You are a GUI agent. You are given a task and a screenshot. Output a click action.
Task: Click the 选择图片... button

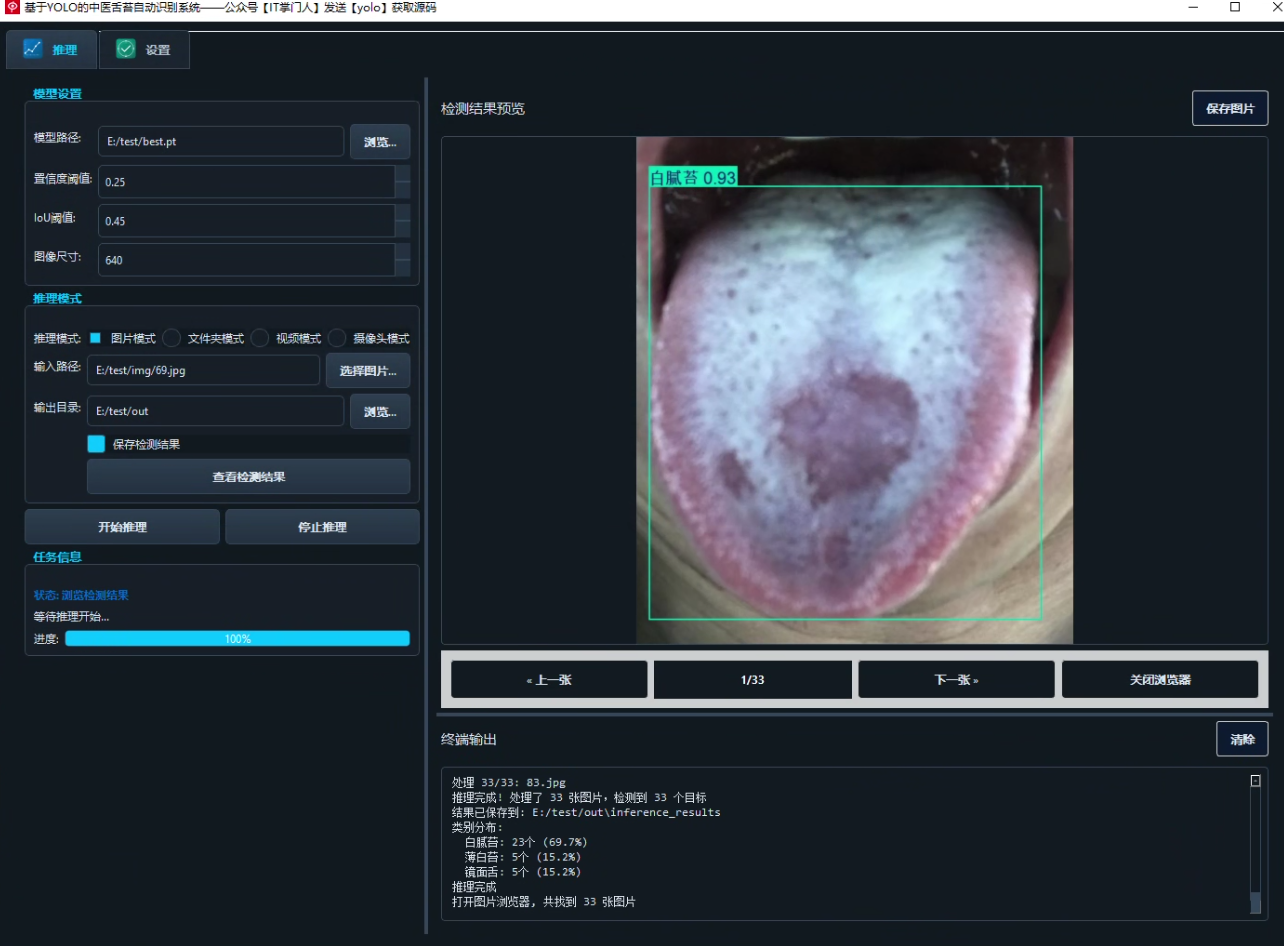pyautogui.click(x=368, y=371)
